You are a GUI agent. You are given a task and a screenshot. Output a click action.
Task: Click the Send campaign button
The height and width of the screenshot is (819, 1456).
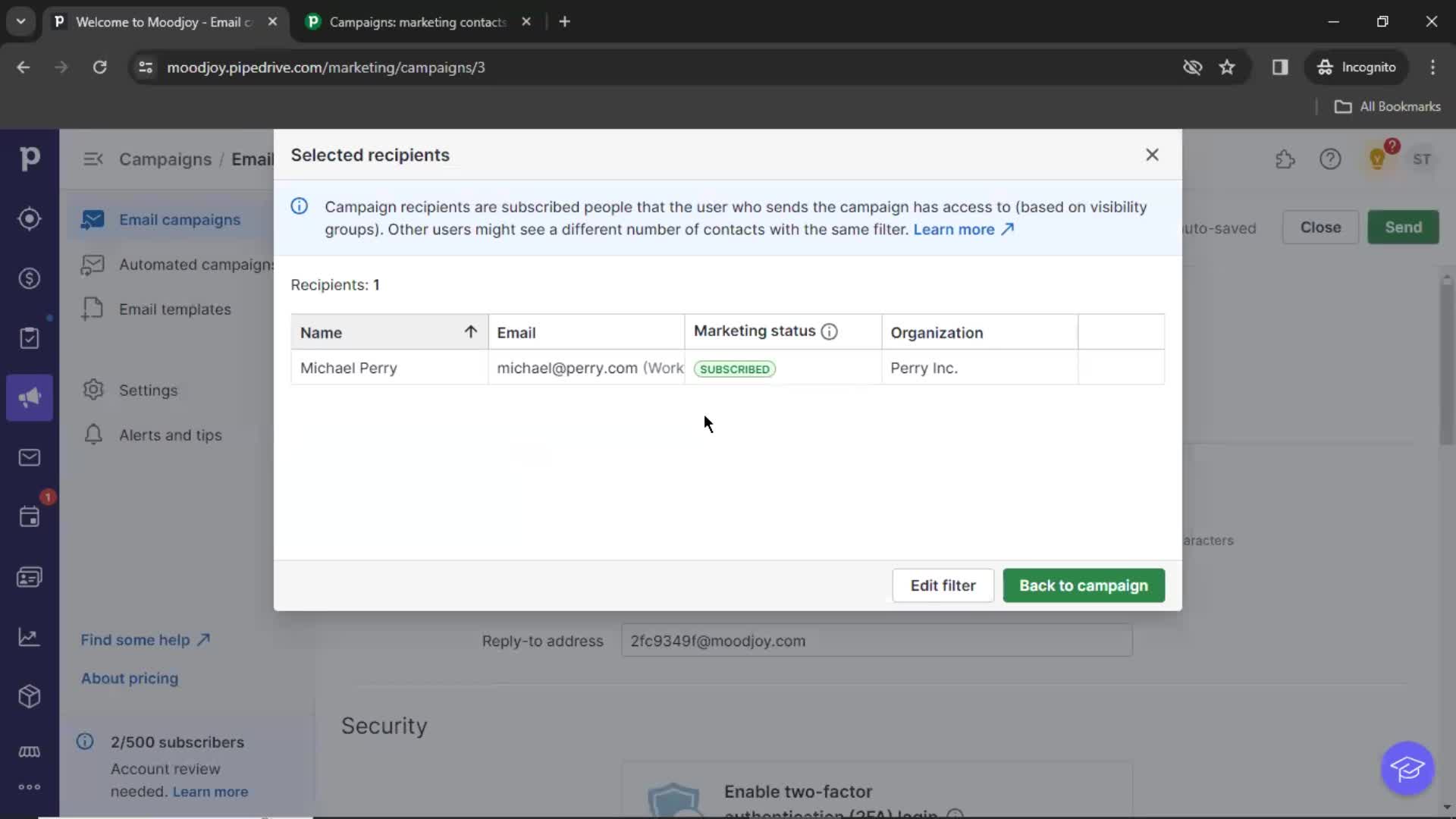[1403, 227]
